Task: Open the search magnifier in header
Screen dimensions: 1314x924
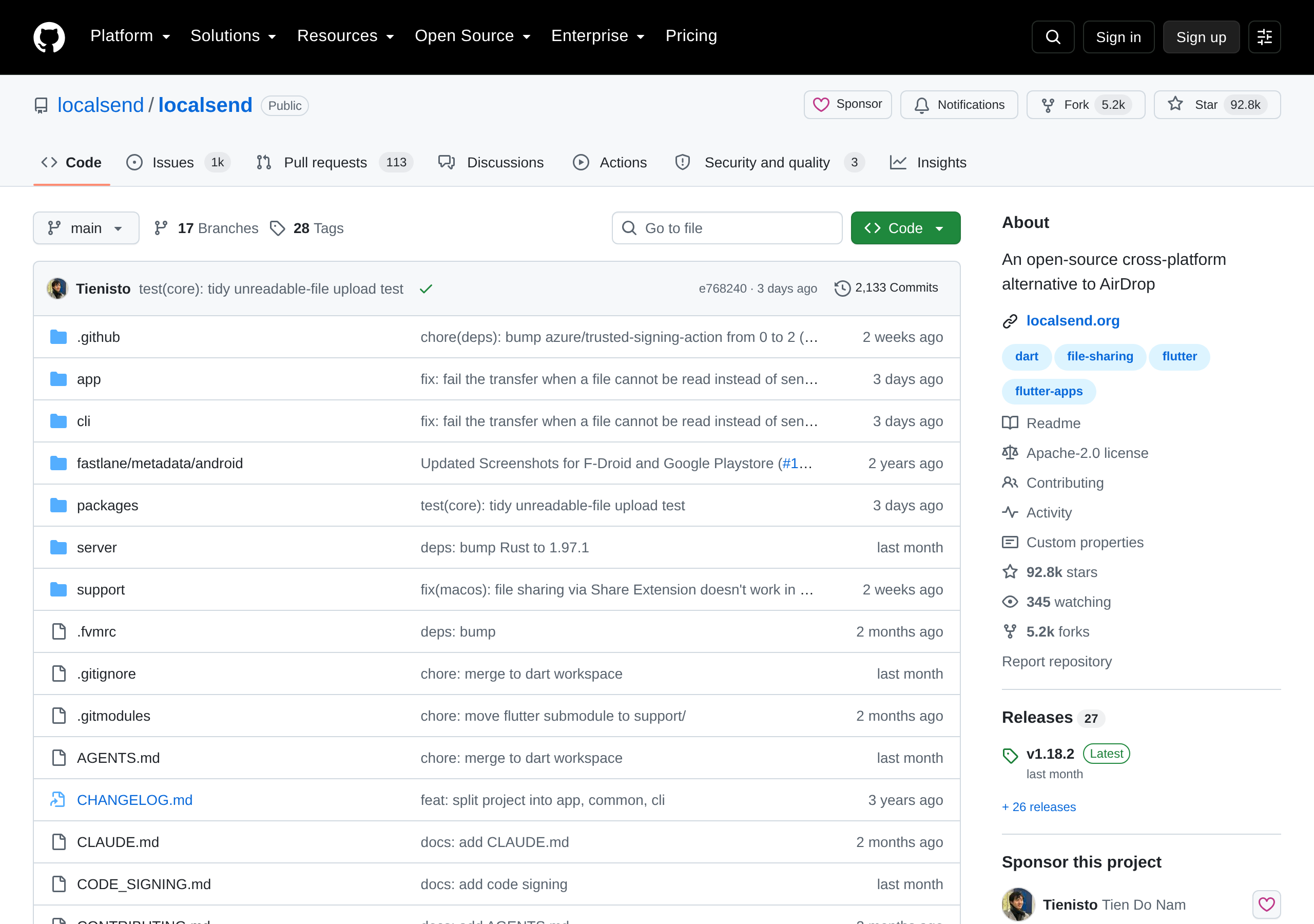Action: 1052,36
